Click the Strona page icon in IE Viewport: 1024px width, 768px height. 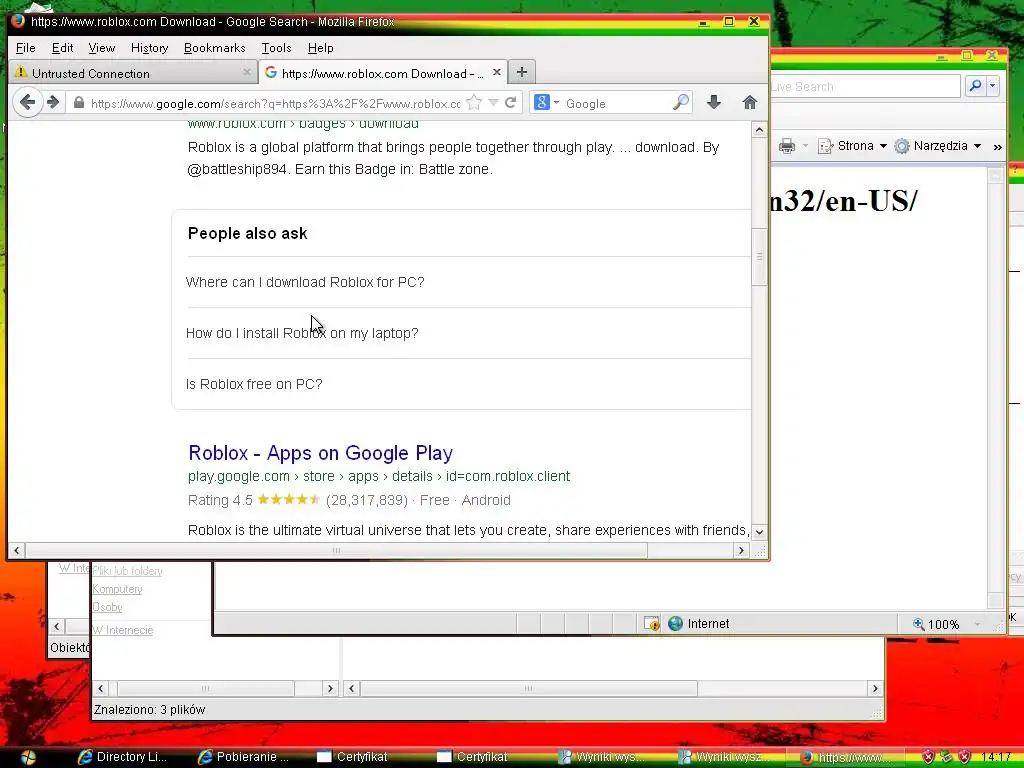(x=825, y=146)
